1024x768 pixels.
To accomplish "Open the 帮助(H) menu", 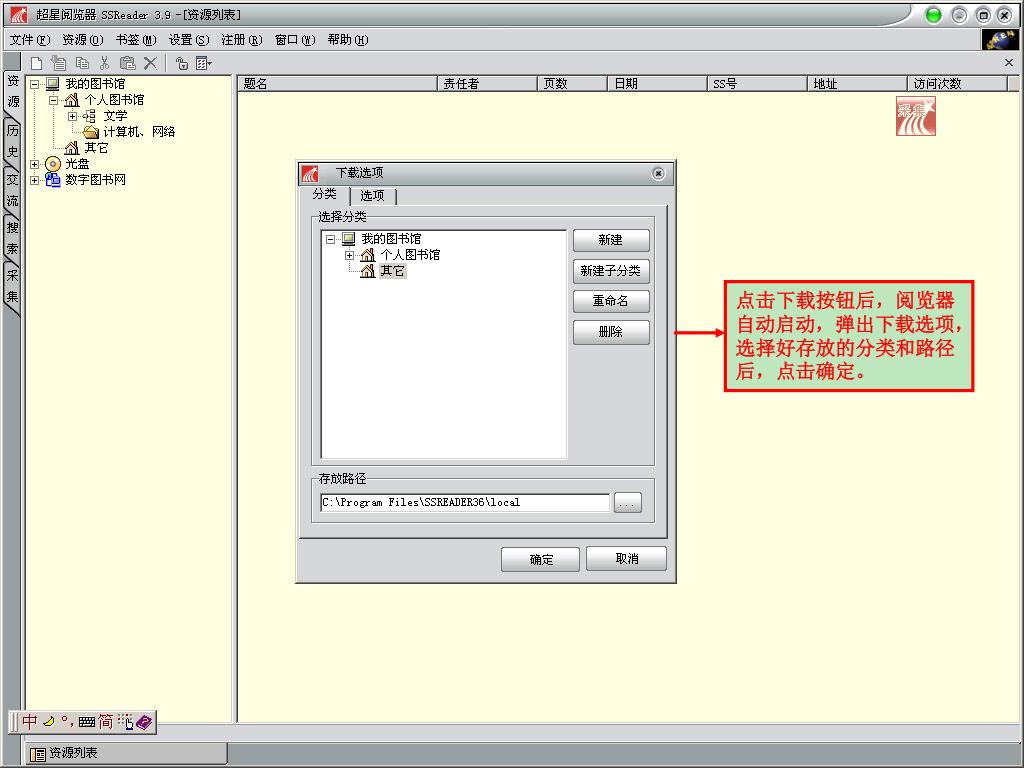I will point(347,40).
